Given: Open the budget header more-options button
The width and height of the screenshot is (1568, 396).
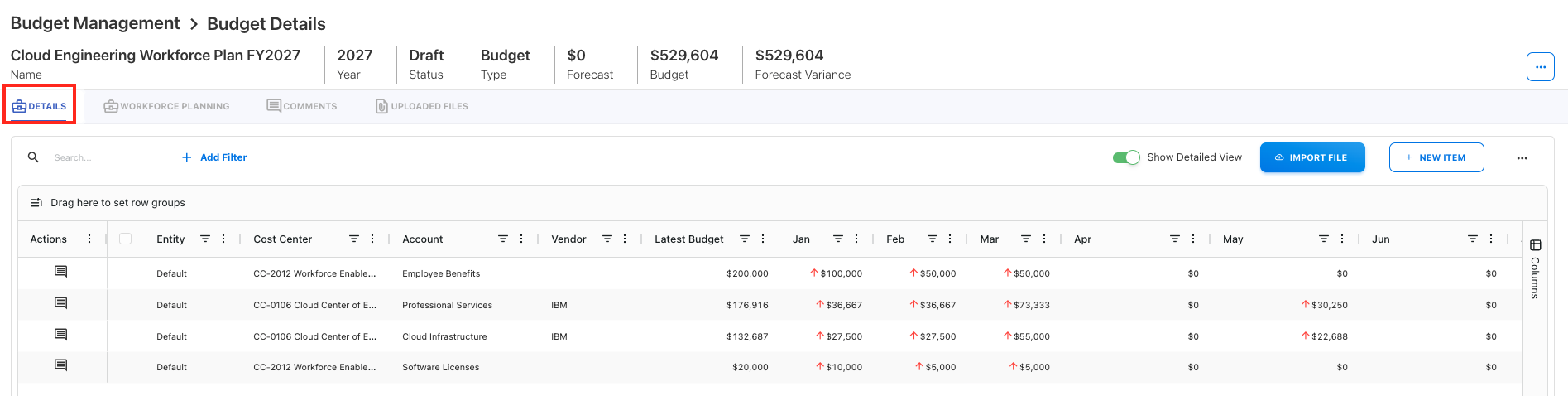Looking at the screenshot, I should (1540, 67).
